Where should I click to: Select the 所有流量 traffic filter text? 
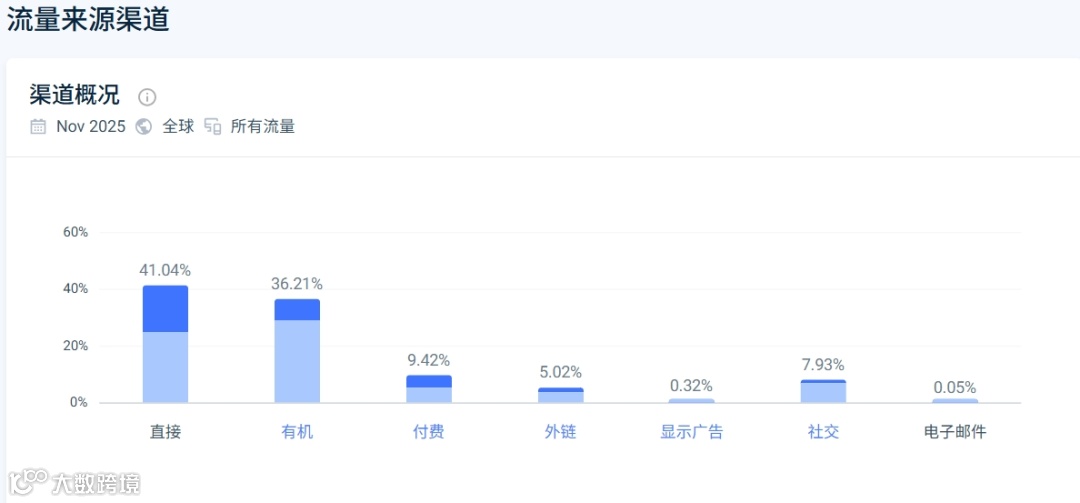pos(262,127)
